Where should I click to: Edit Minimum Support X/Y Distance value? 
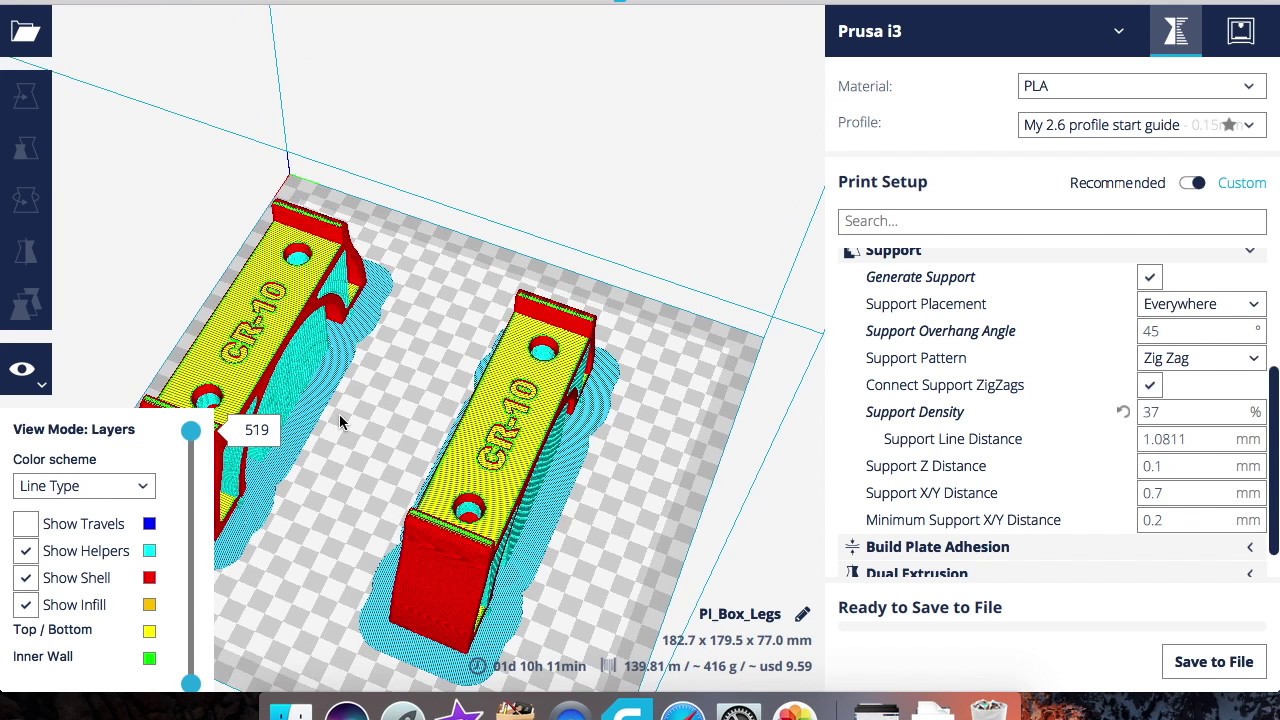pos(1201,520)
